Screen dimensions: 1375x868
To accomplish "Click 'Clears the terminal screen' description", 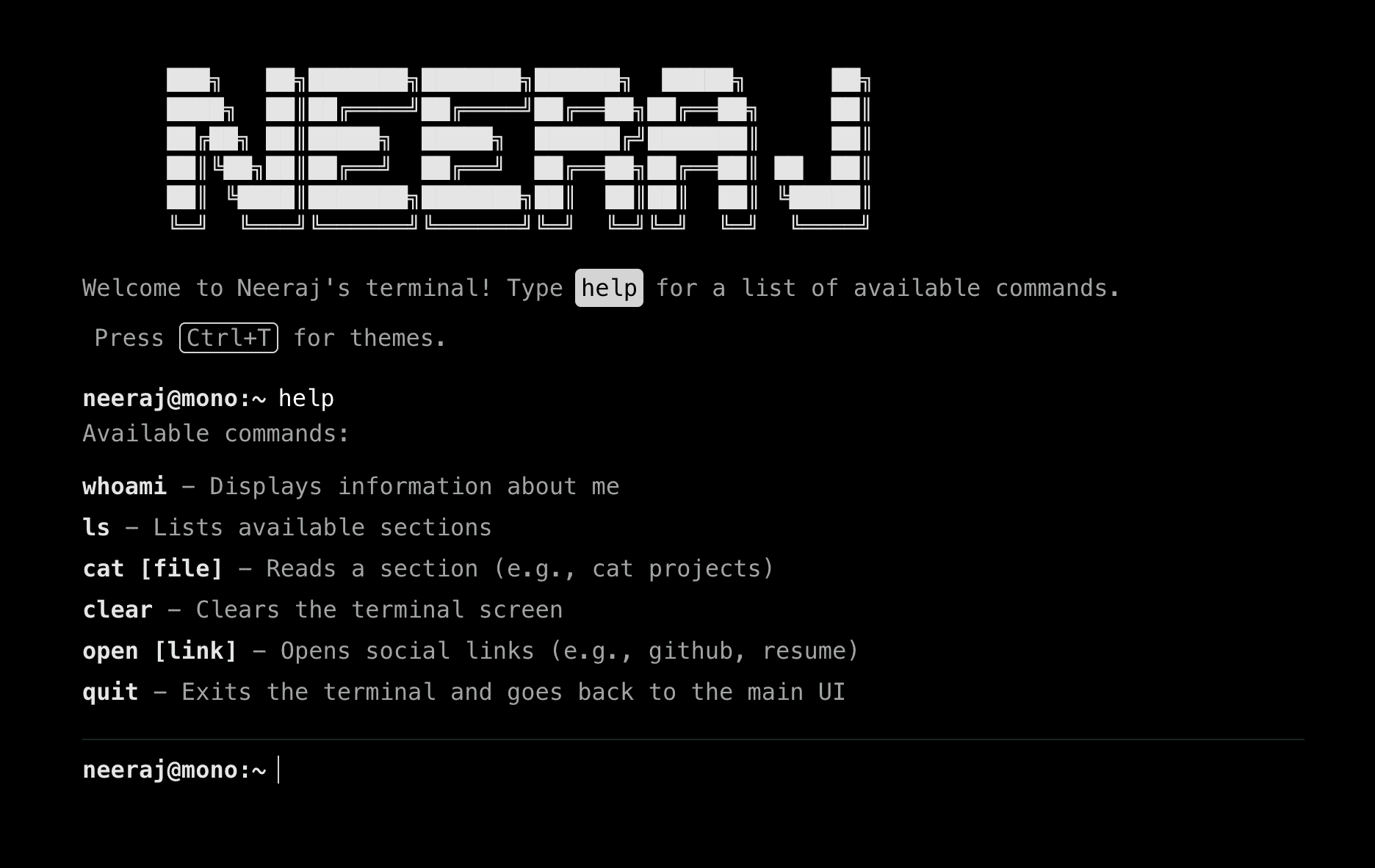I will [x=379, y=610].
